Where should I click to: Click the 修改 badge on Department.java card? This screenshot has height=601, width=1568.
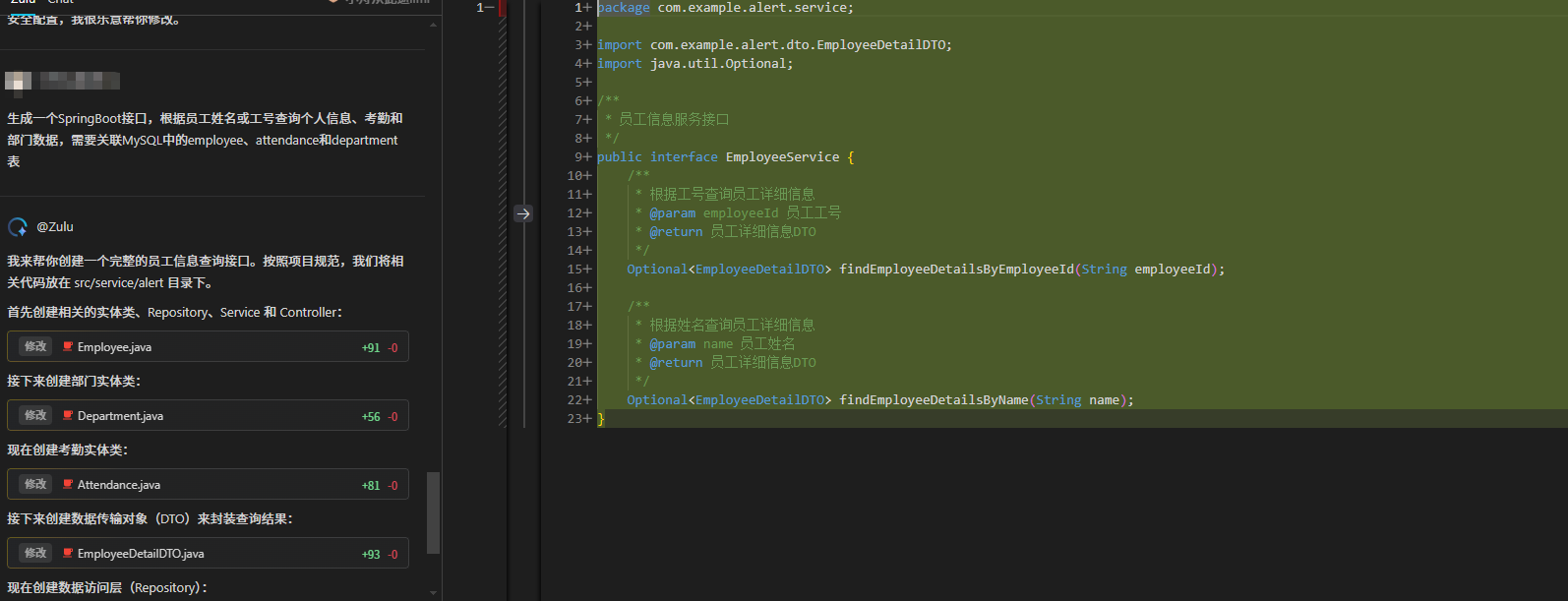(35, 415)
